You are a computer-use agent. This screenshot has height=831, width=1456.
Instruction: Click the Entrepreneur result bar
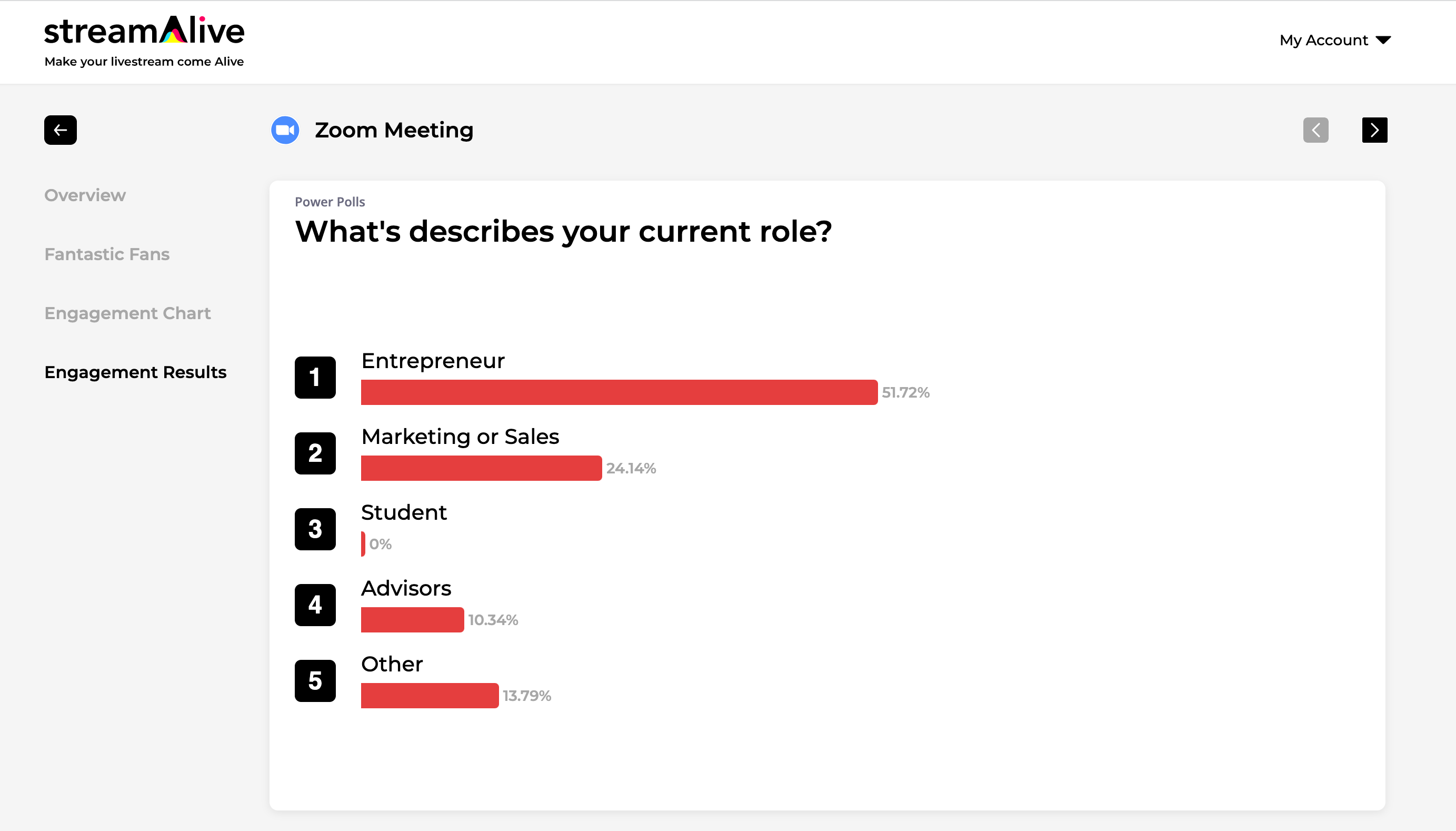click(x=620, y=393)
